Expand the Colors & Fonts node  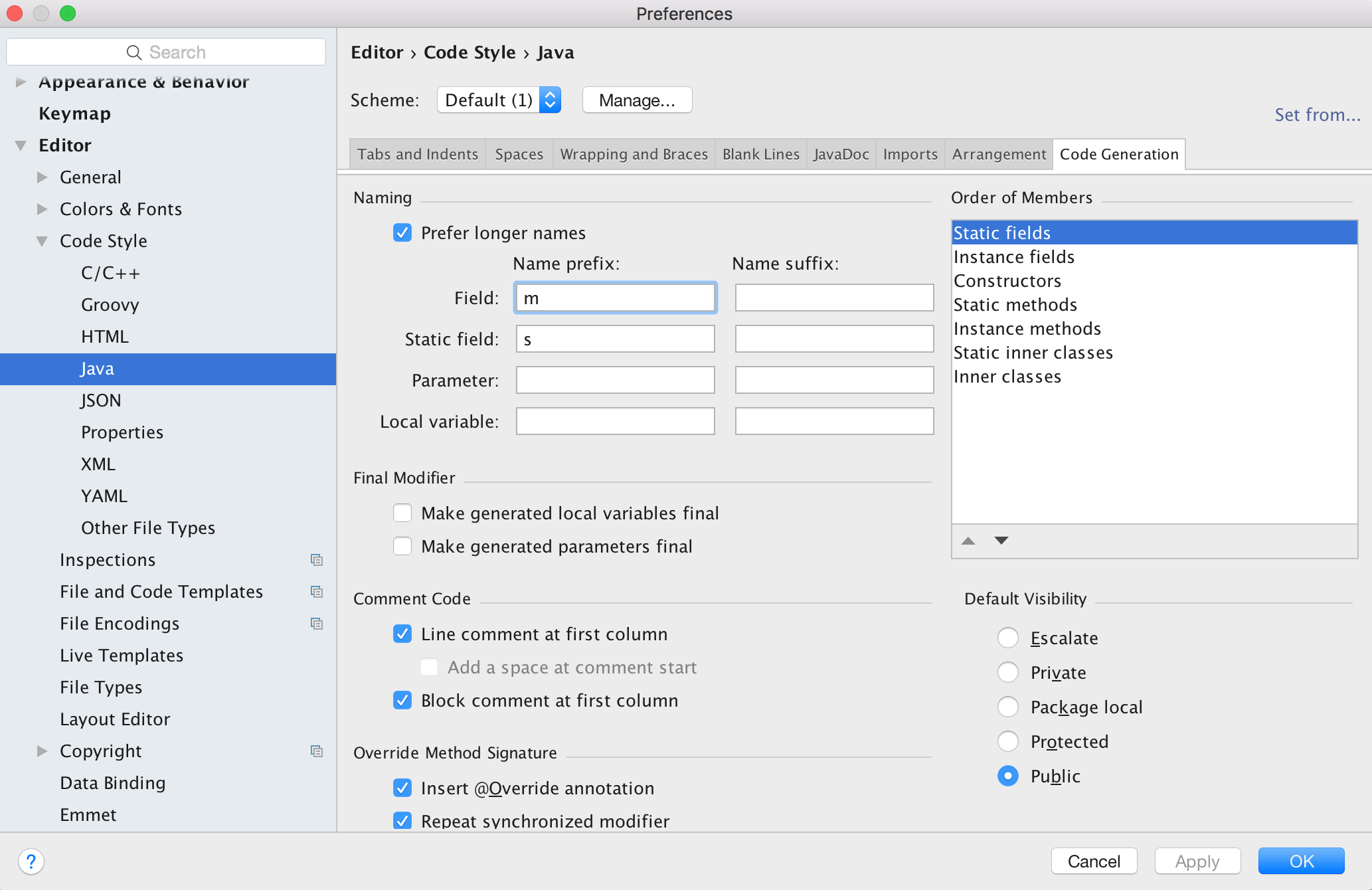tap(43, 209)
